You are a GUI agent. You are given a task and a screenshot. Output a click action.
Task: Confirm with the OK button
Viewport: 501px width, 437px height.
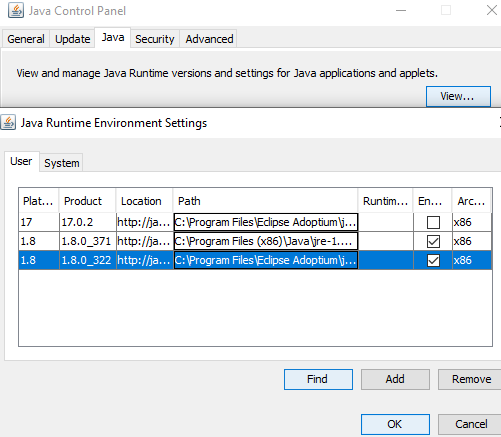[x=395, y=424]
